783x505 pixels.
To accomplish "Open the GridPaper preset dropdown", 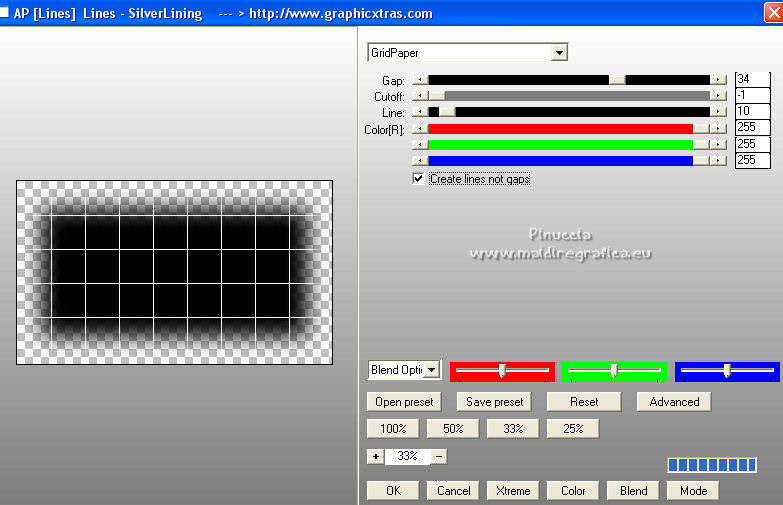I will pos(559,52).
